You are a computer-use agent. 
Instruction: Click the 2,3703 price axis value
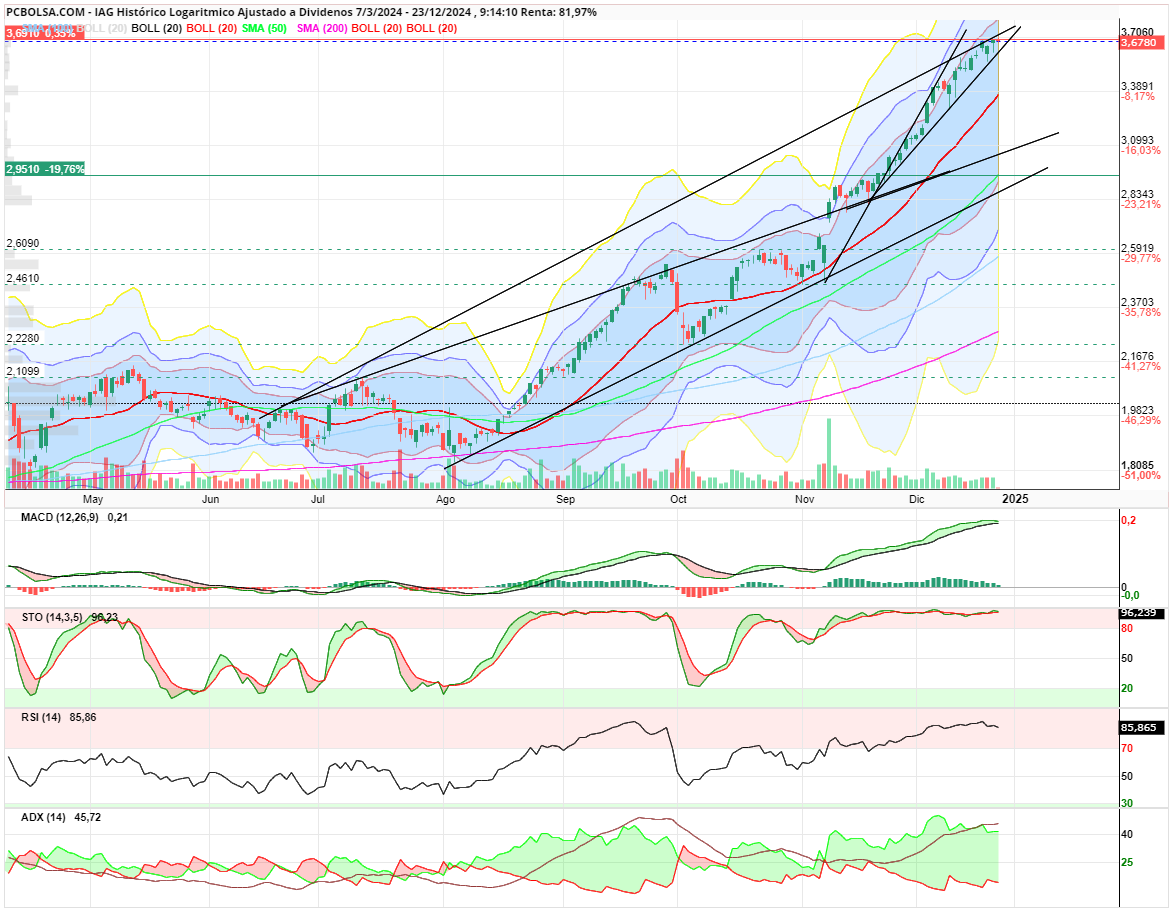pos(1137,302)
